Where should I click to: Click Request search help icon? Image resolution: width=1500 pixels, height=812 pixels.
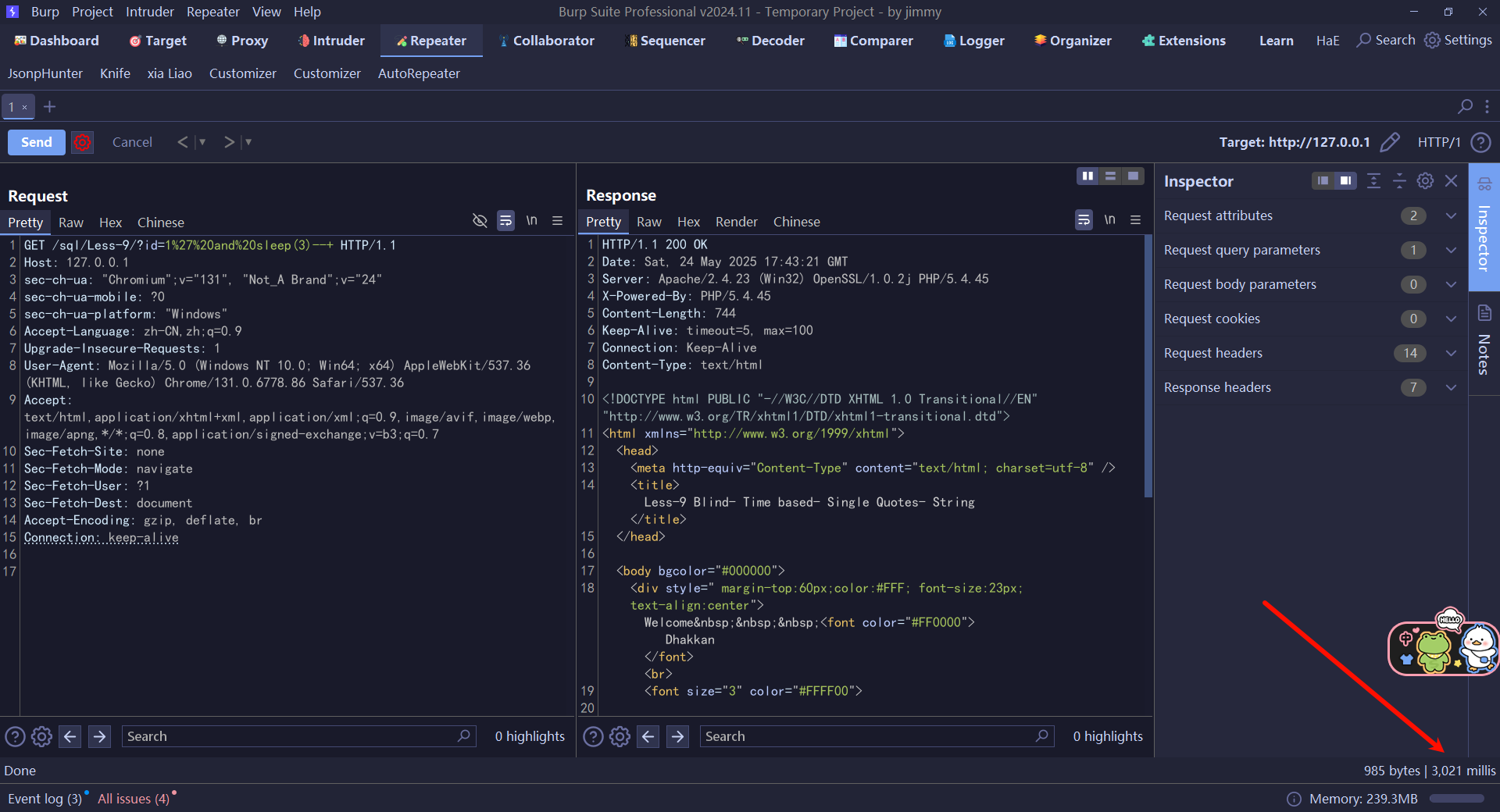(x=15, y=736)
